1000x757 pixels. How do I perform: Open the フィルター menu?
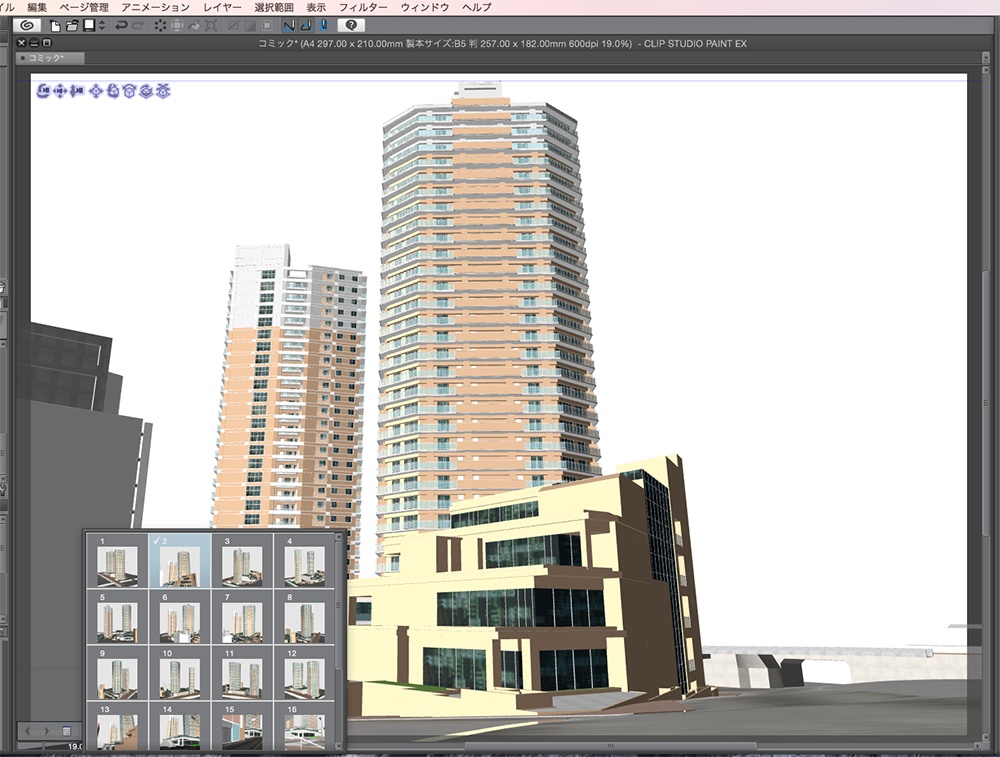coord(363,7)
